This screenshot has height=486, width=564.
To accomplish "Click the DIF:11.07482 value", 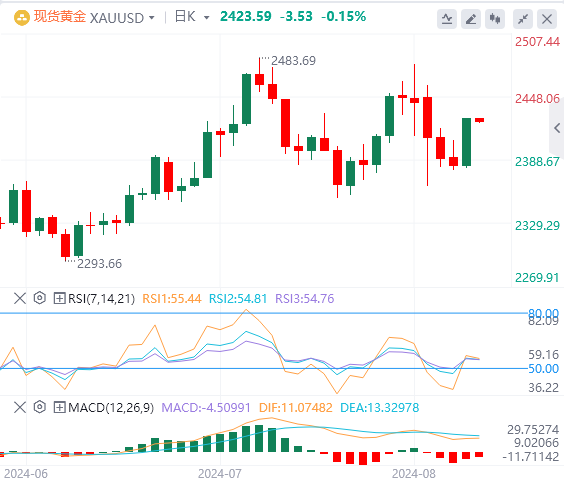I will point(296,408).
